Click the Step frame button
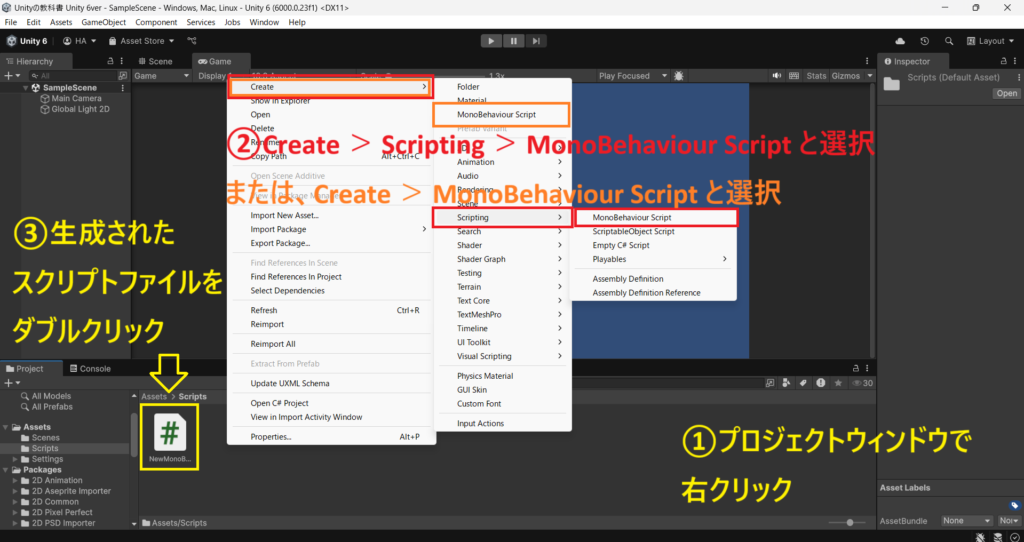Image resolution: width=1024 pixels, height=542 pixels. (x=536, y=41)
